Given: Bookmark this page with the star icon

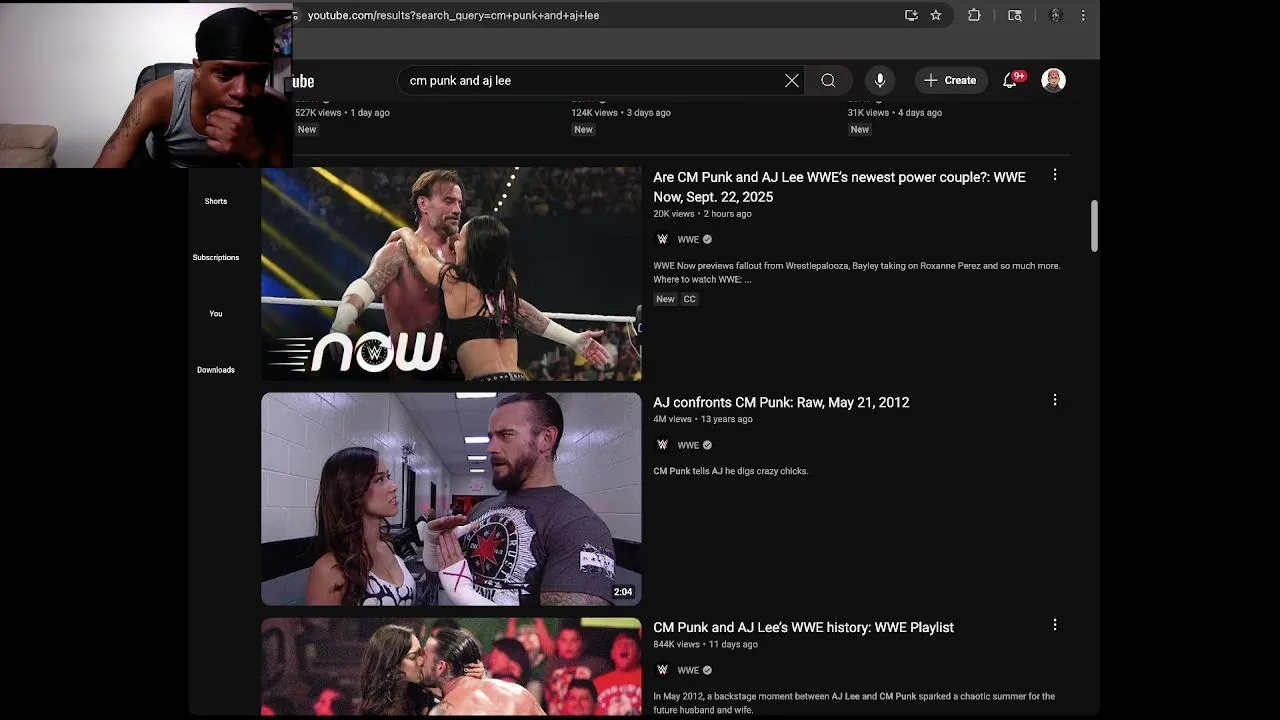Looking at the screenshot, I should pos(936,15).
